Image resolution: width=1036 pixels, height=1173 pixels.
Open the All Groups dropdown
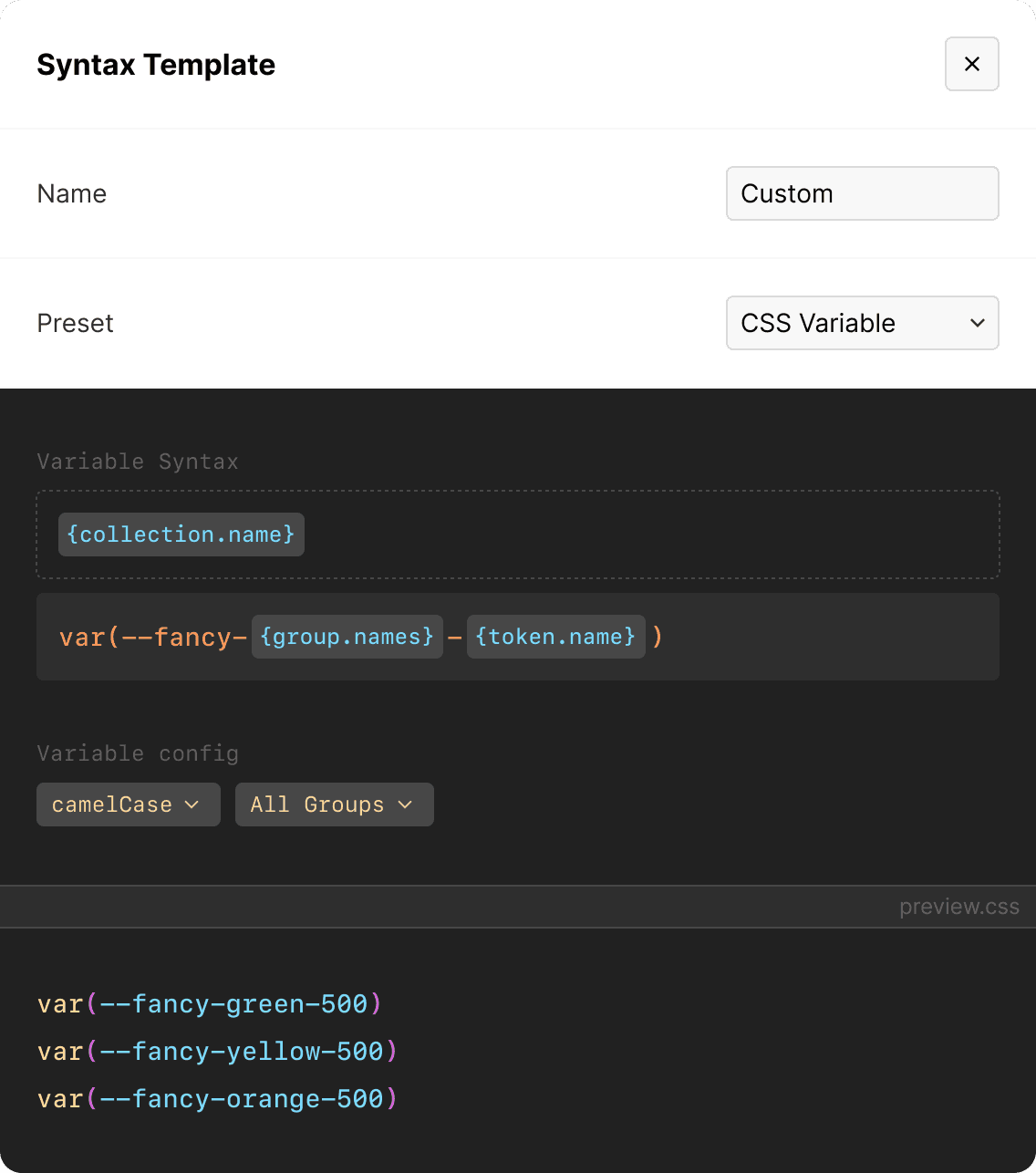click(x=335, y=804)
